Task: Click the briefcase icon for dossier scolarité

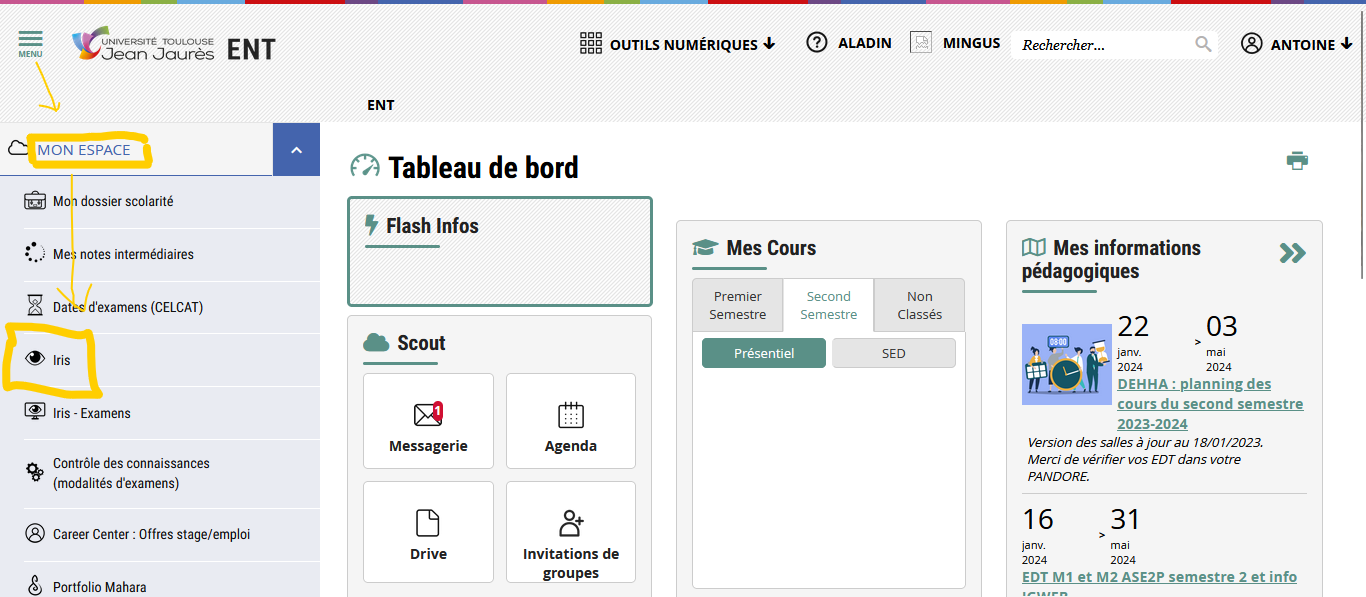Action: (x=35, y=201)
